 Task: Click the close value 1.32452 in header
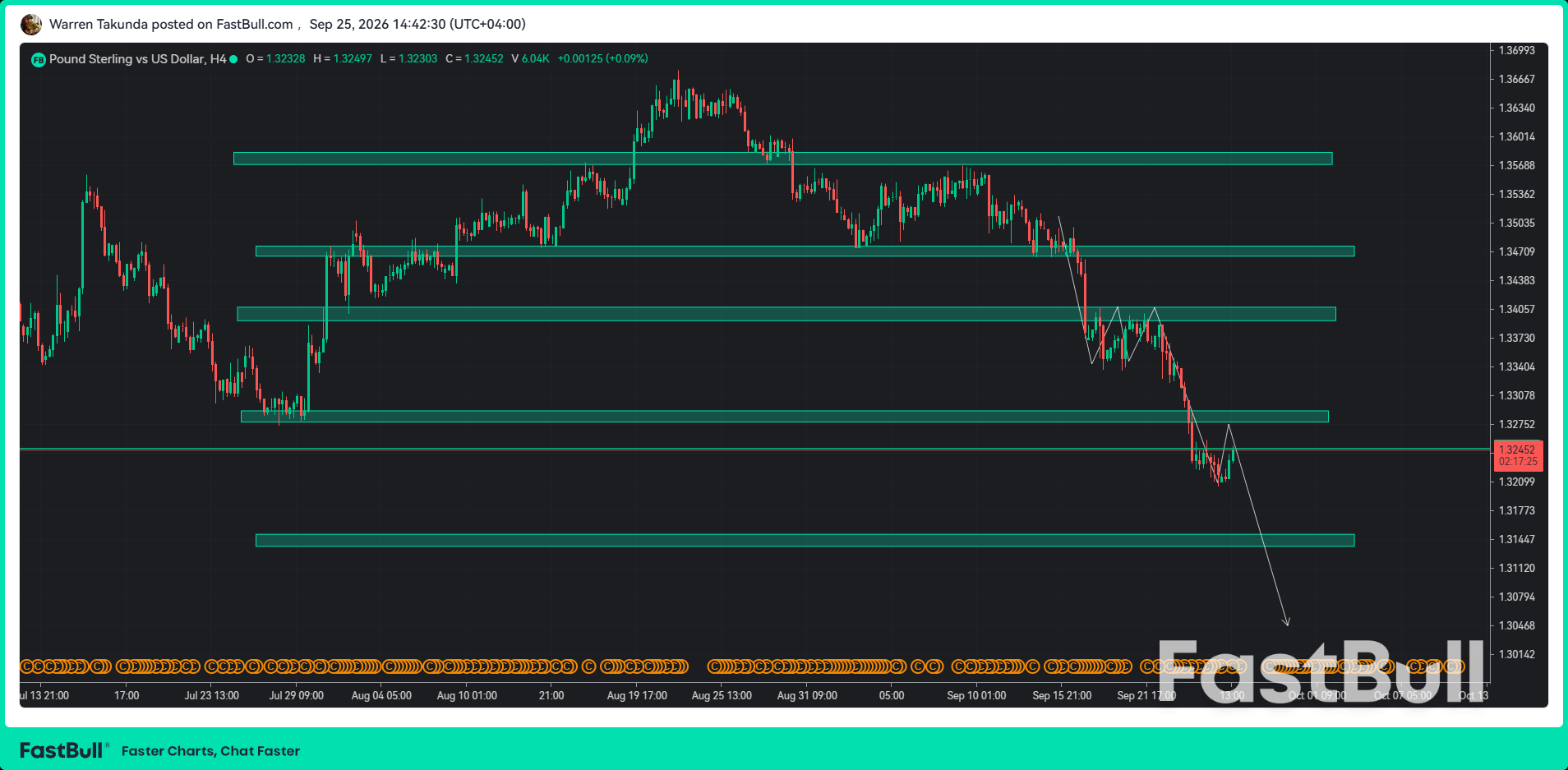click(x=484, y=59)
